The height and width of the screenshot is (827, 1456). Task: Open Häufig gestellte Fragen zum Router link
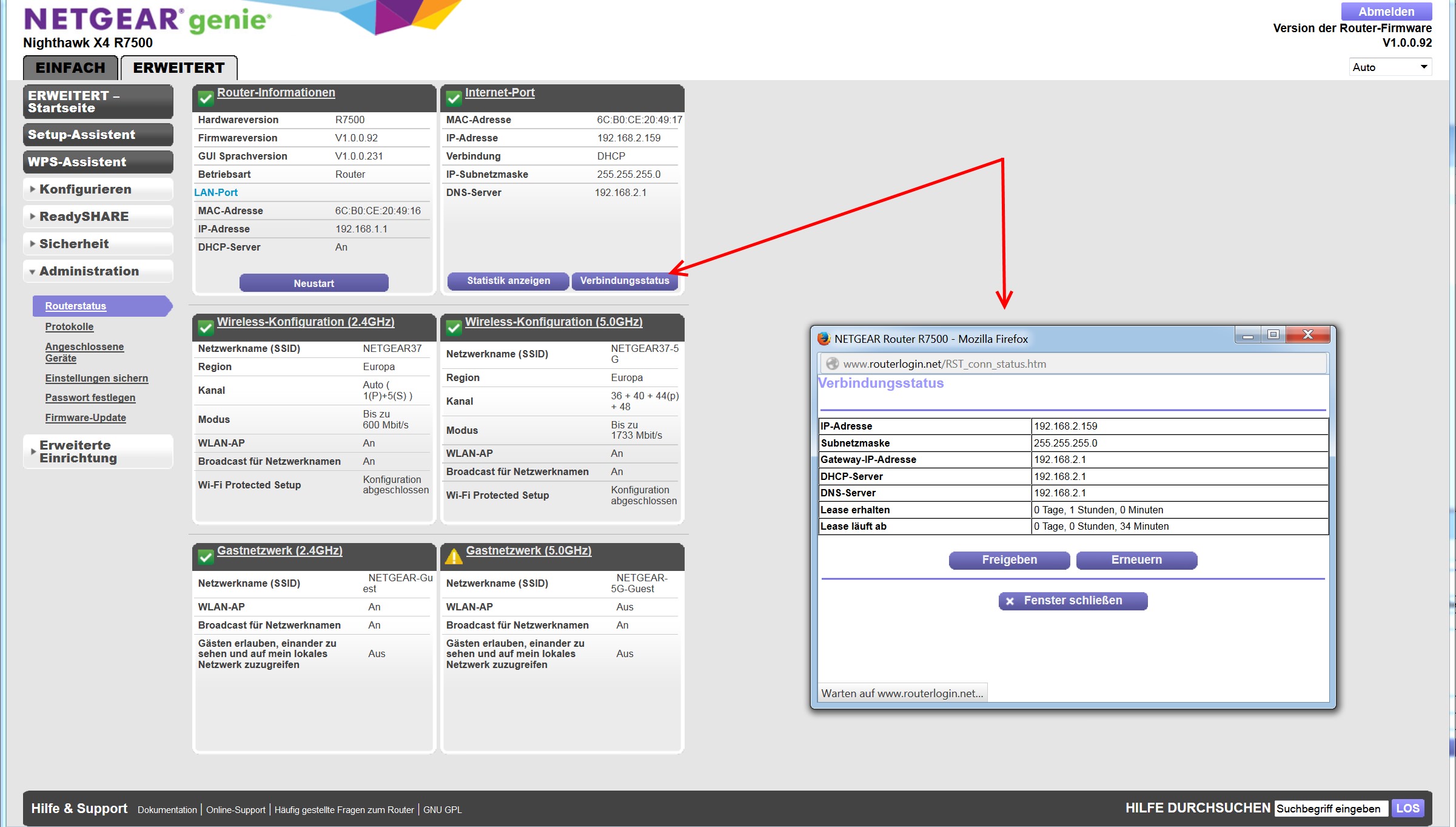tap(344, 809)
